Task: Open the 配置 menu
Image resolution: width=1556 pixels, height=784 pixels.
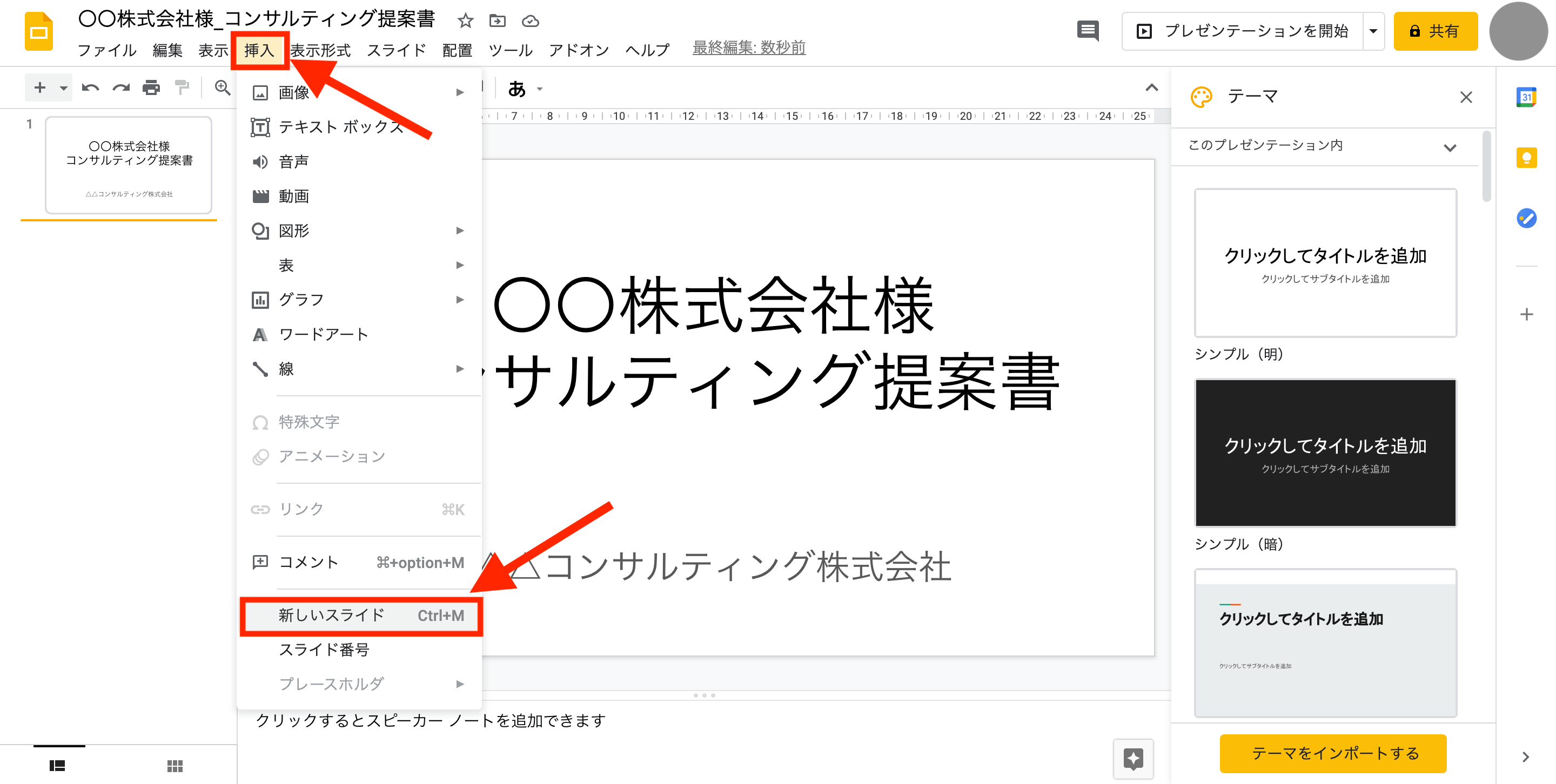Action: (457, 50)
